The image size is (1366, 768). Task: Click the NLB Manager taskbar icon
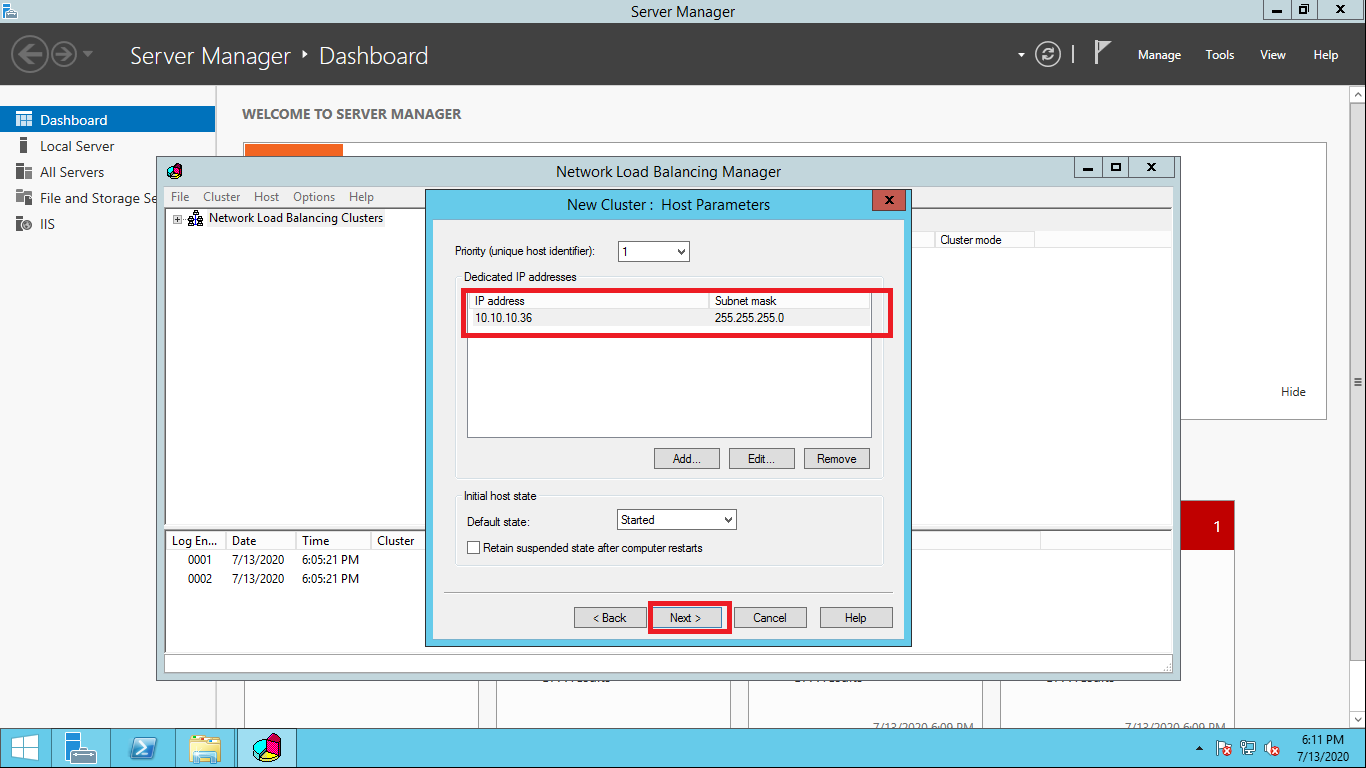267,748
